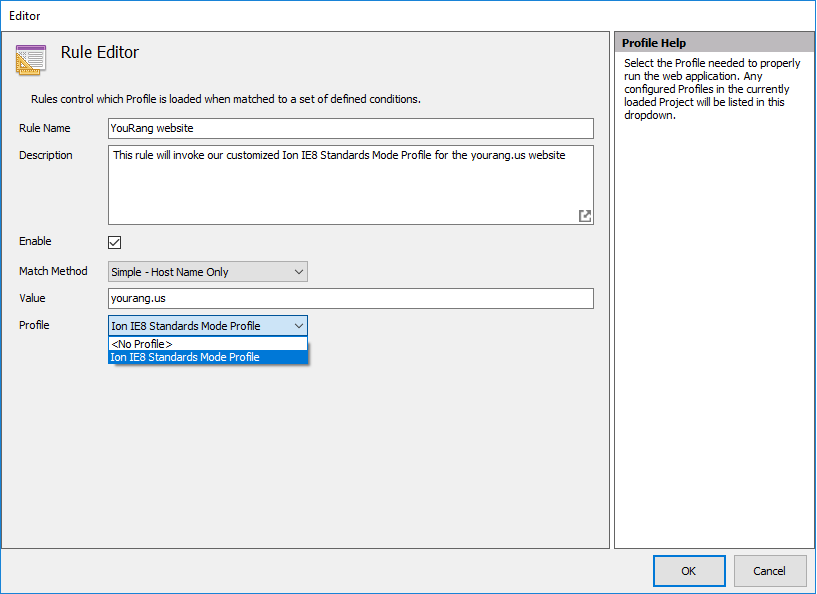Click the Rule Editor heading text

click(100, 53)
